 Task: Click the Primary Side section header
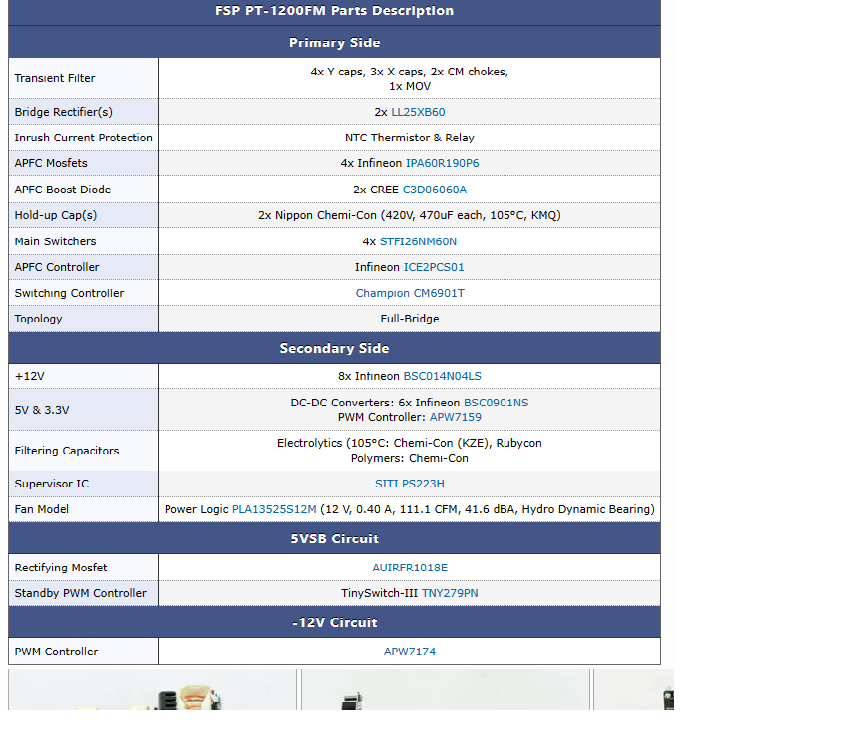(334, 42)
